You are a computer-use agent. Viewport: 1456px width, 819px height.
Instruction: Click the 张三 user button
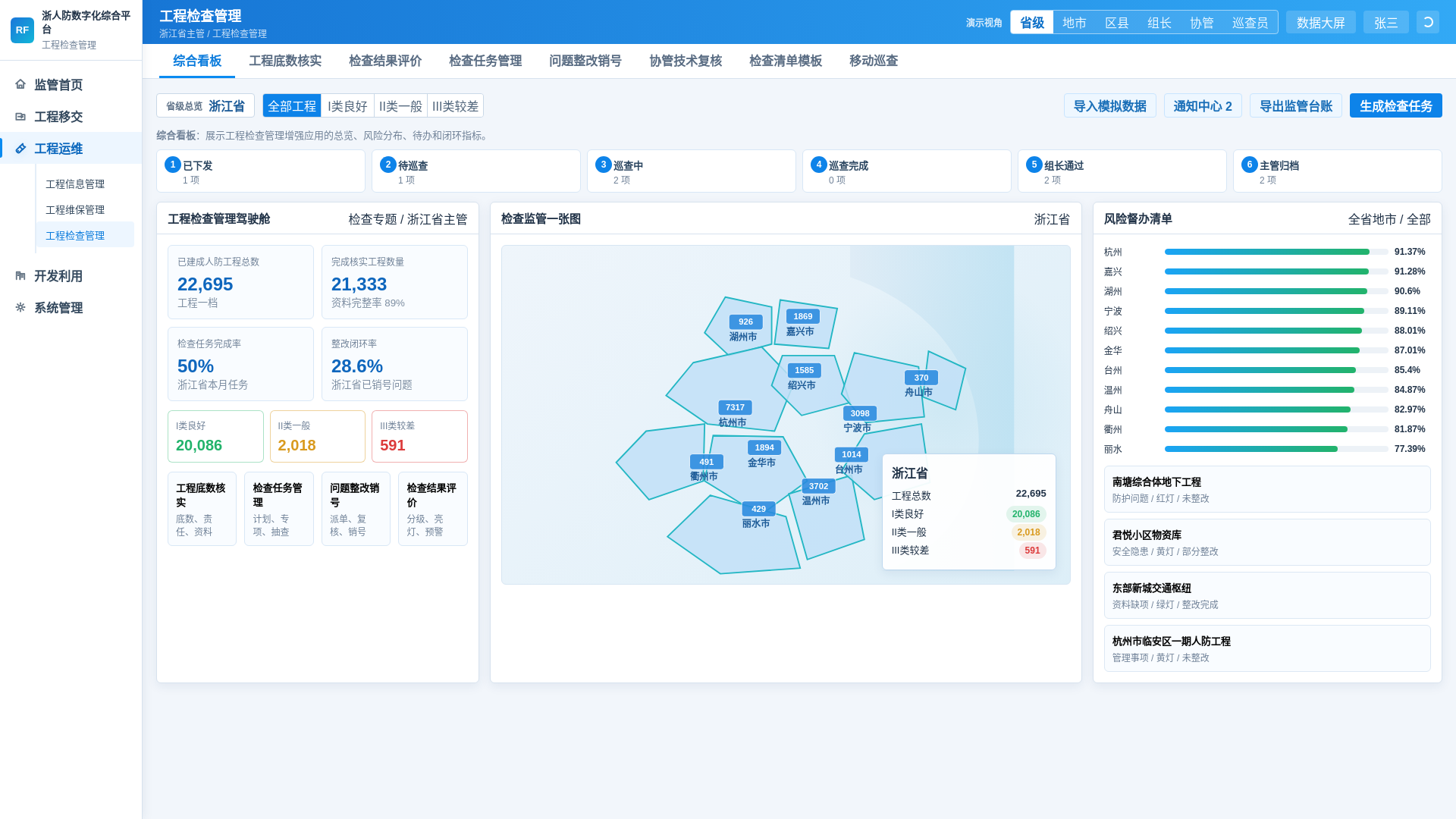point(1385,22)
